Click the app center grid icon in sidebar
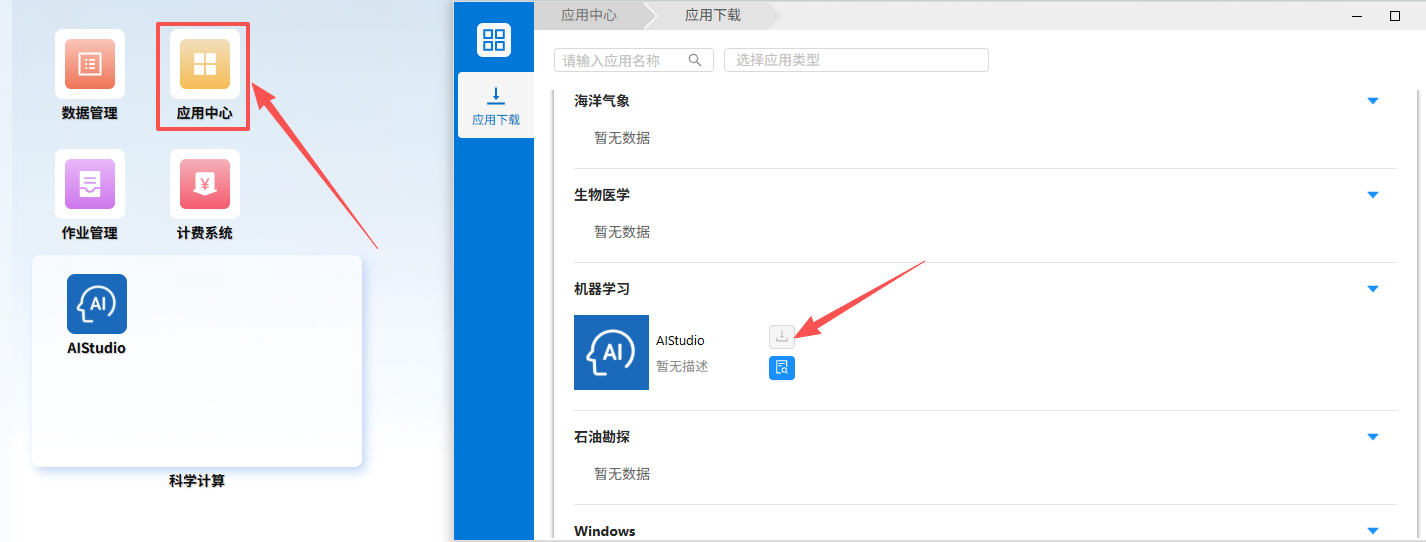Image resolution: width=1426 pixels, height=542 pixels. click(494, 40)
